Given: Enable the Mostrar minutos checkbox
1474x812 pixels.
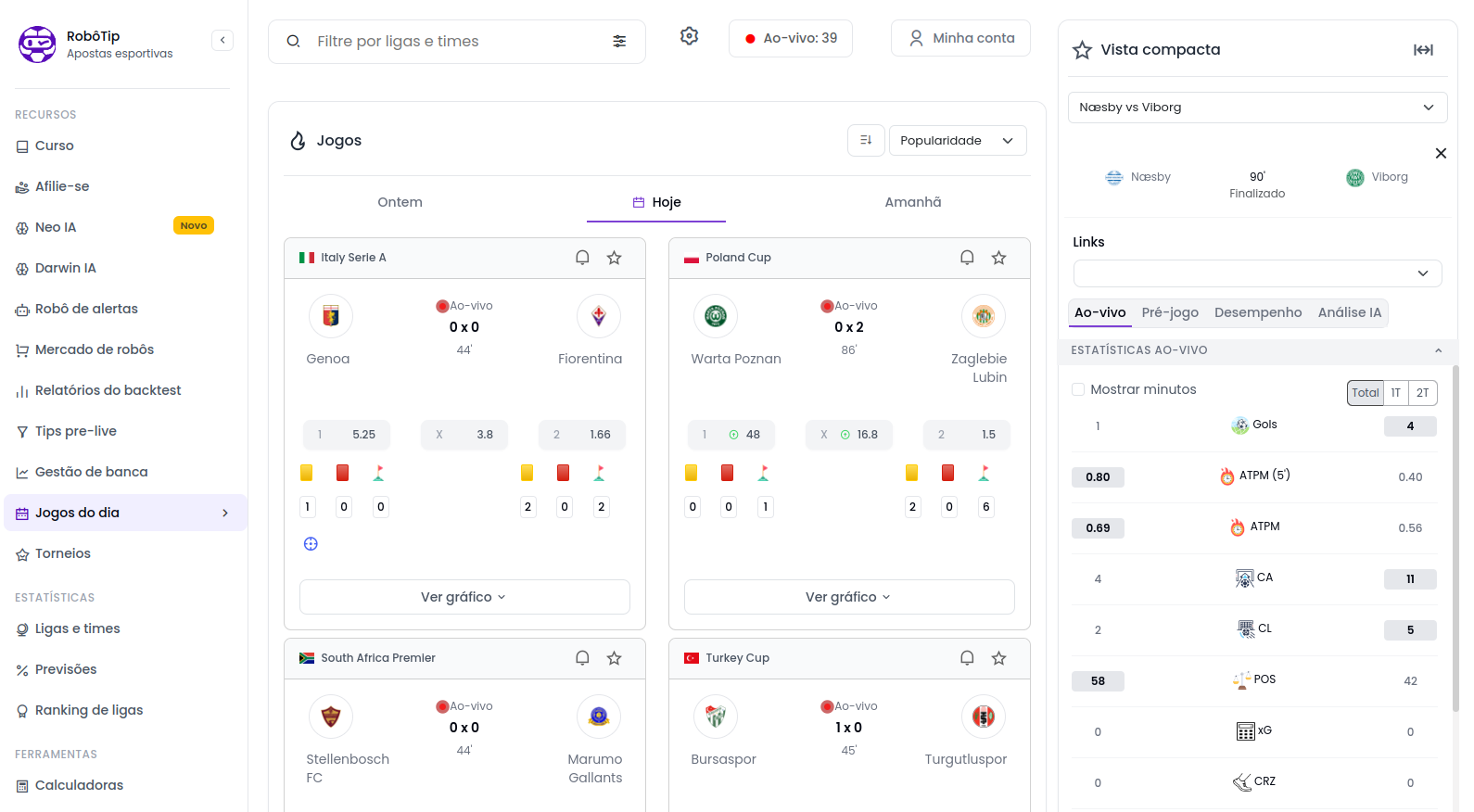Looking at the screenshot, I should pos(1078,389).
